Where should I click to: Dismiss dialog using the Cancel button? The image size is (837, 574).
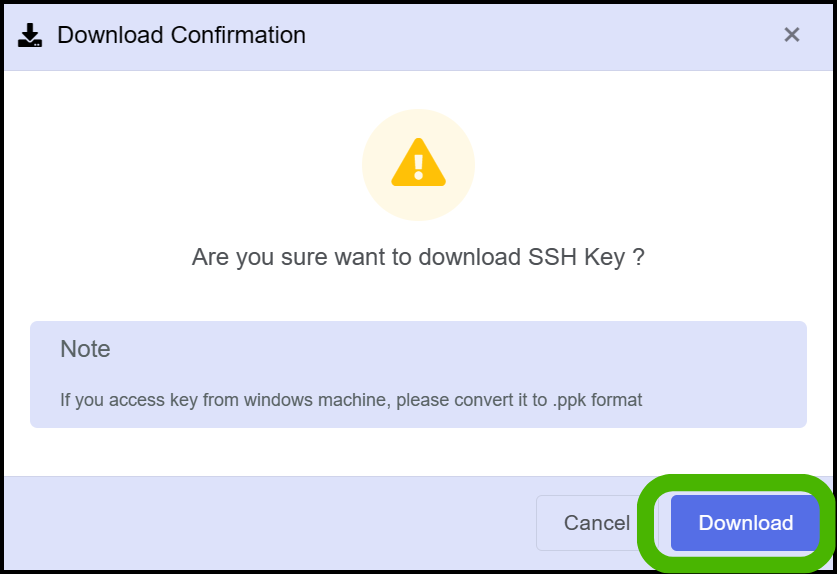[x=597, y=523]
